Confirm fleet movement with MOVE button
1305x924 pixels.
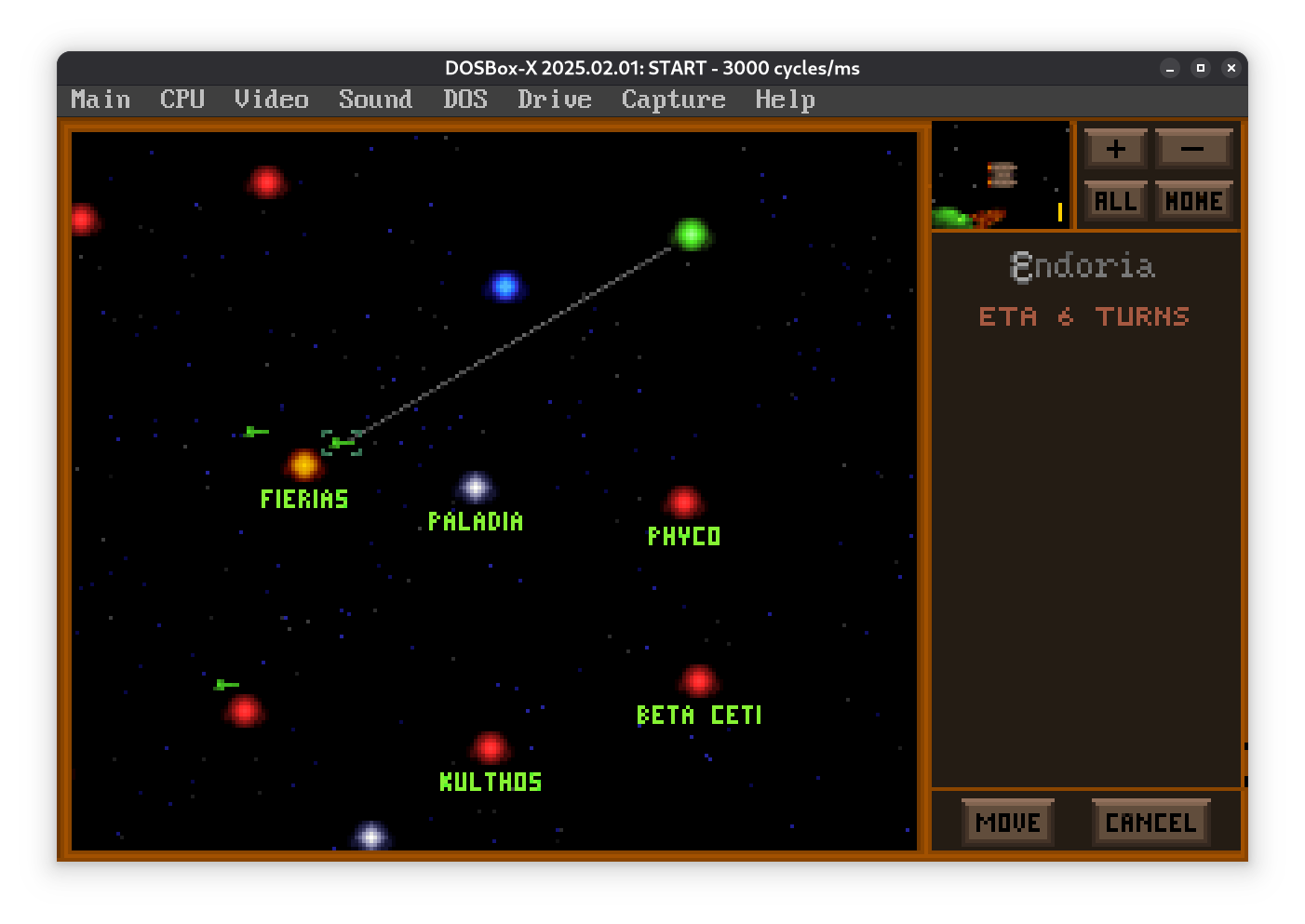tap(1008, 823)
